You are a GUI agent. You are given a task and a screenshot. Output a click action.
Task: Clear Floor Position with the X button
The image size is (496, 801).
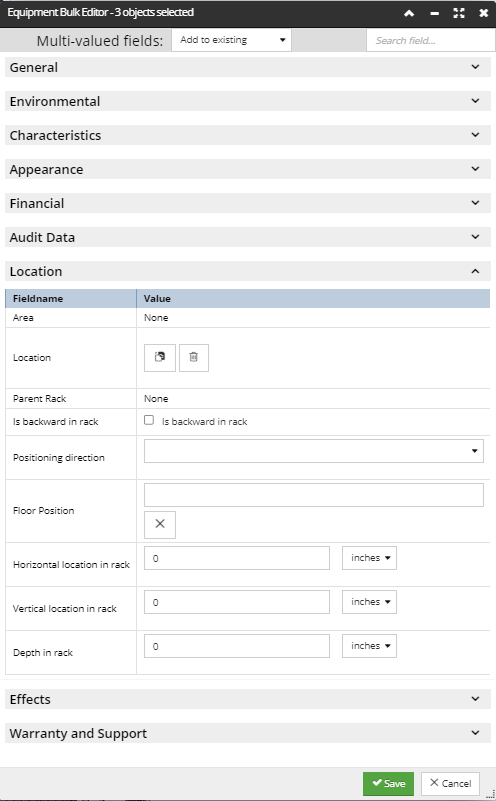click(159, 524)
